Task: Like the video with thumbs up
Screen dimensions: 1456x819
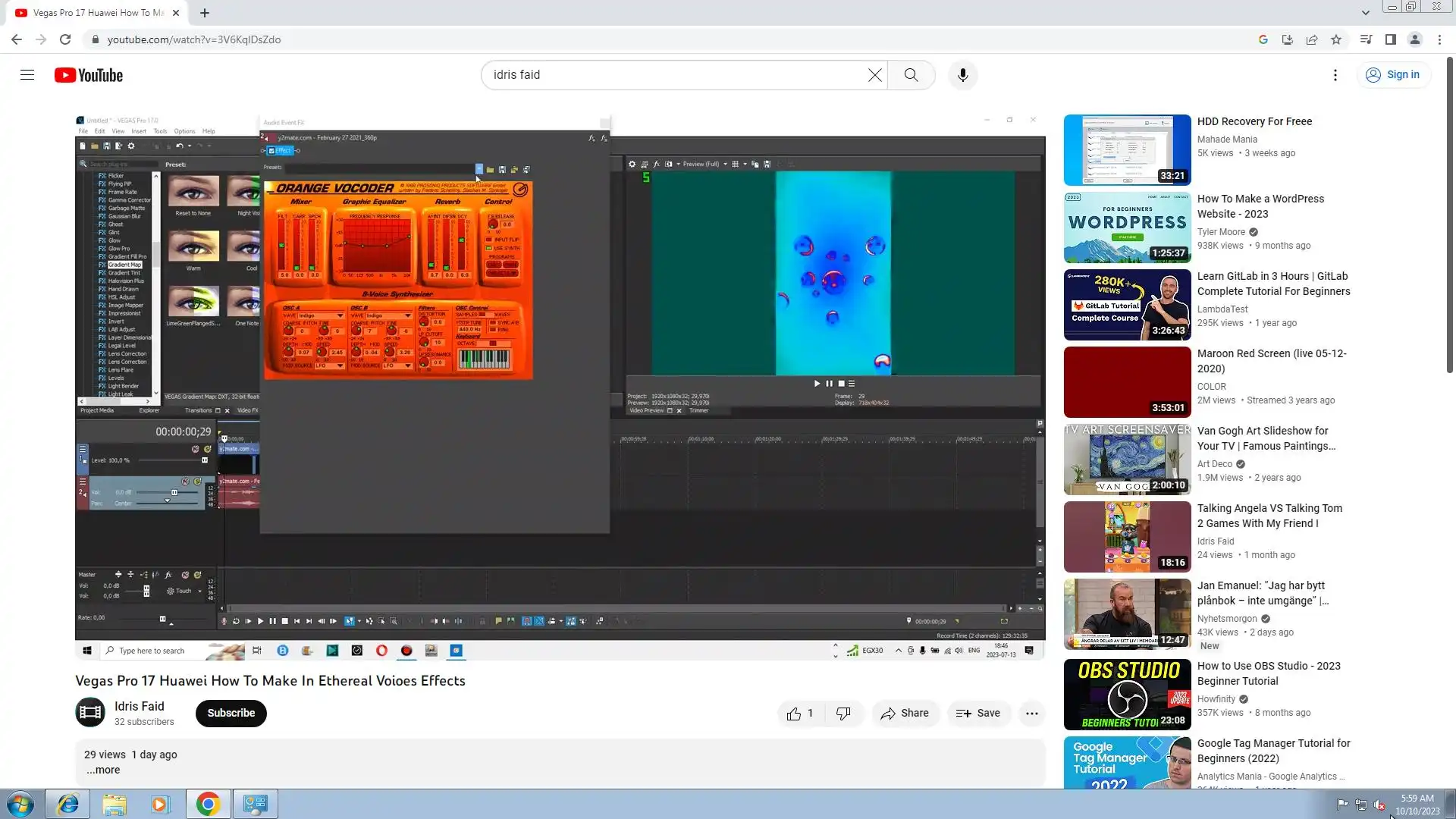Action: (794, 713)
